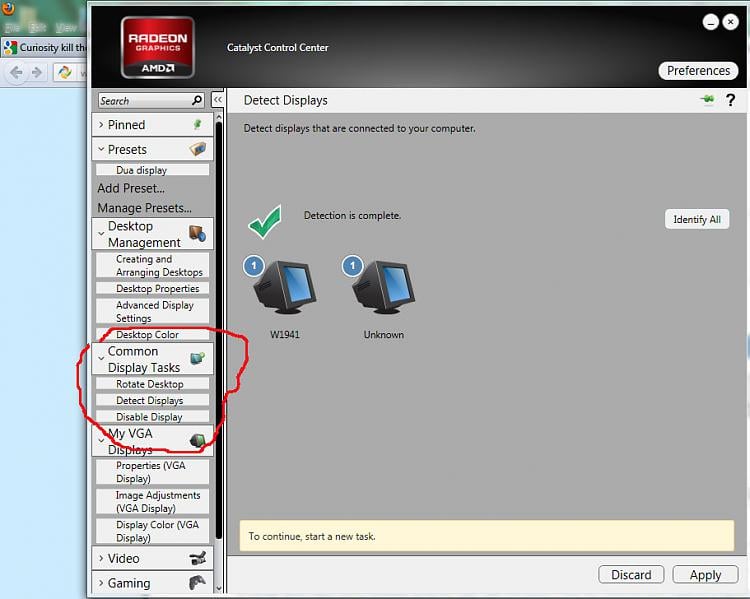The width and height of the screenshot is (750, 599).
Task: Click Manage Presets...
Action: tap(144, 208)
